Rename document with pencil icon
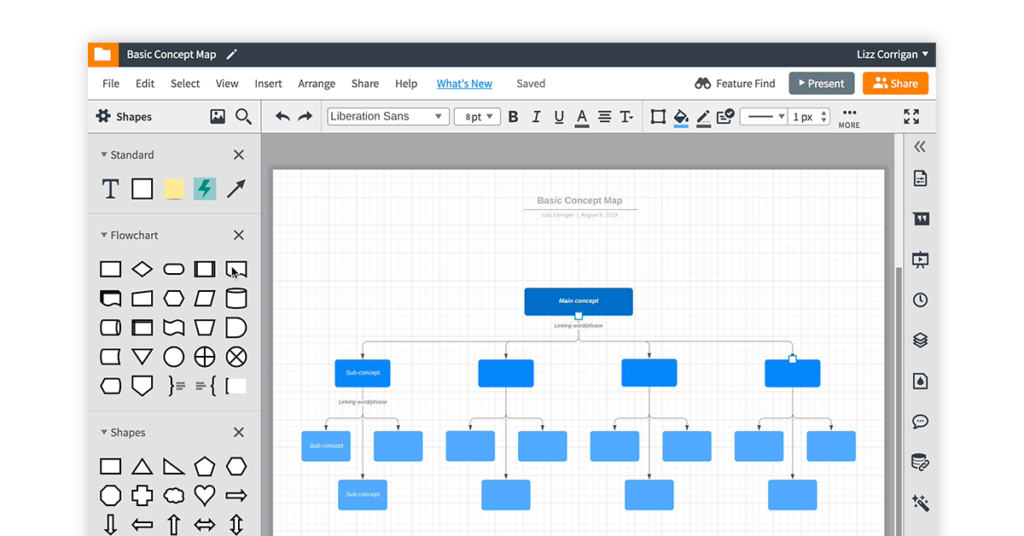 pyautogui.click(x=232, y=55)
